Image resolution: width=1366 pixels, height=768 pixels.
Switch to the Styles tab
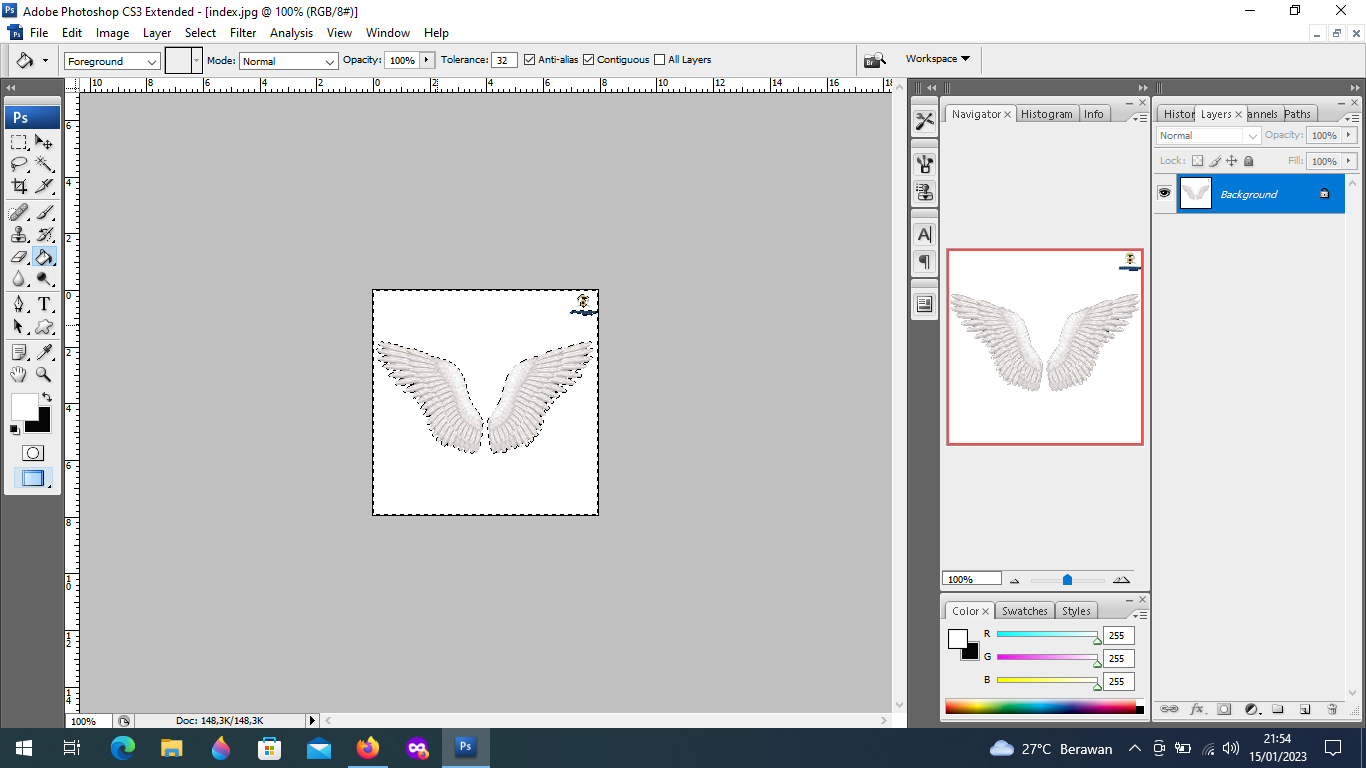pyautogui.click(x=1076, y=611)
